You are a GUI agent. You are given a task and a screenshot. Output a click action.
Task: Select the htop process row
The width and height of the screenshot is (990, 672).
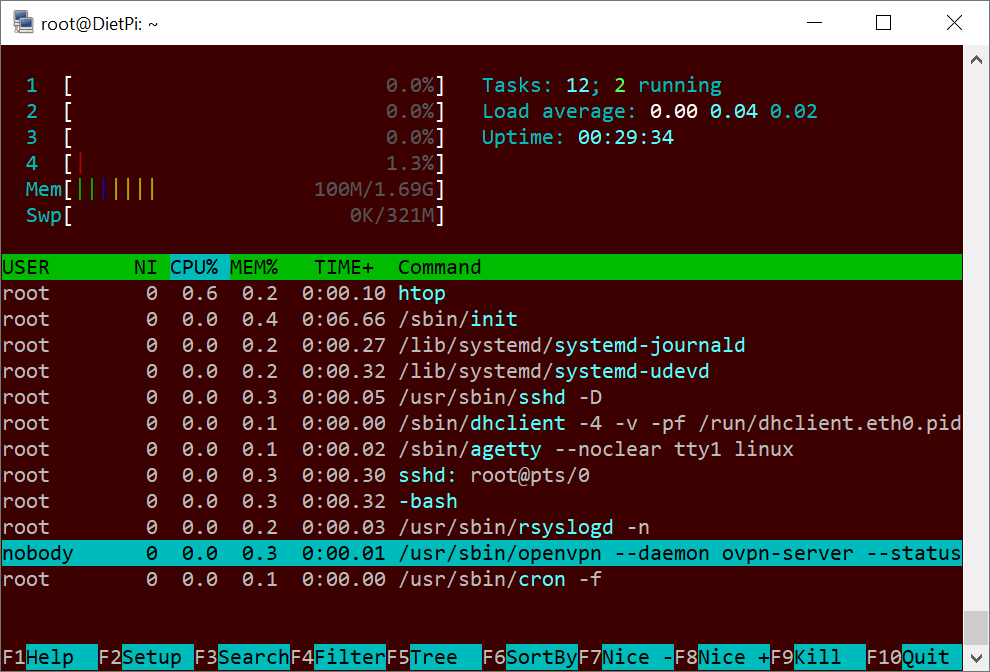click(x=482, y=293)
